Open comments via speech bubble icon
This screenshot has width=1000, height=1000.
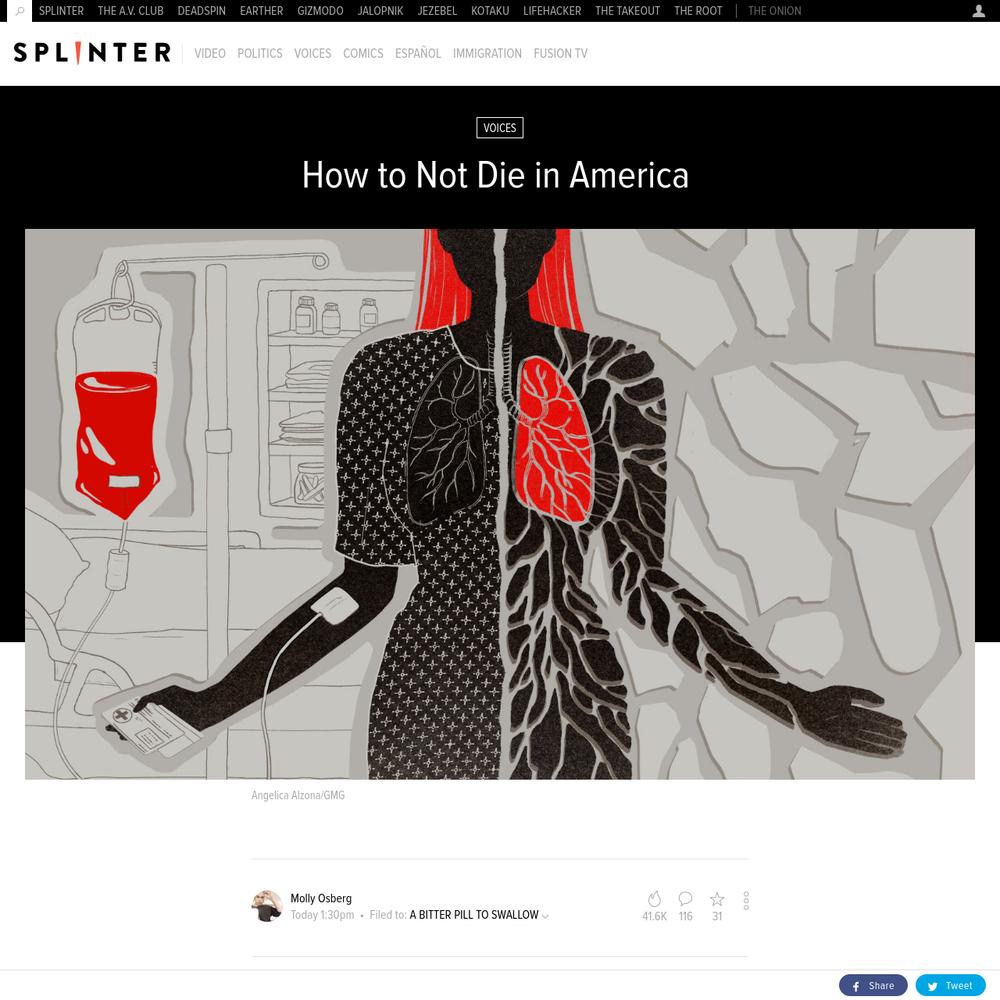point(686,899)
